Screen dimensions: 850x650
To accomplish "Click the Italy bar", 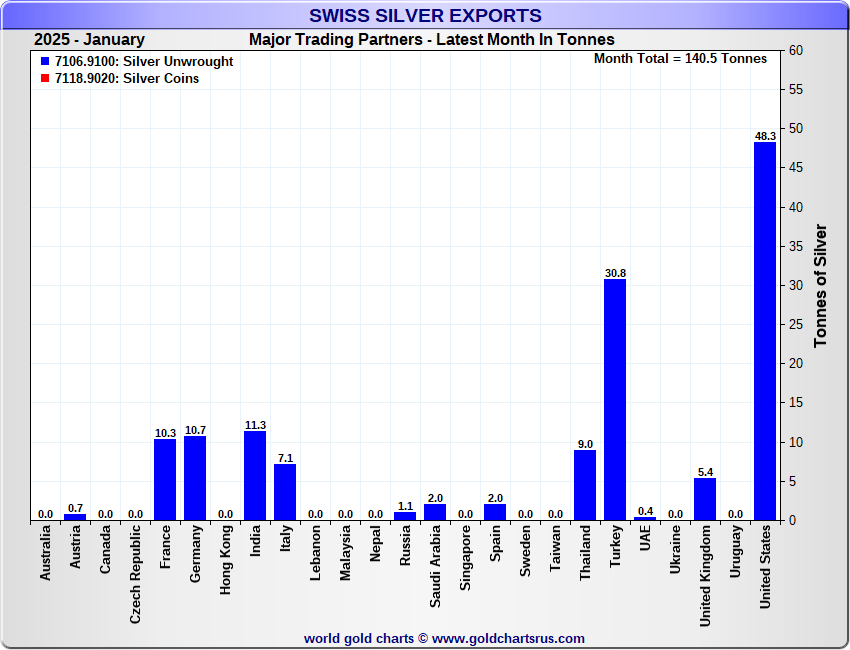I will (x=285, y=492).
